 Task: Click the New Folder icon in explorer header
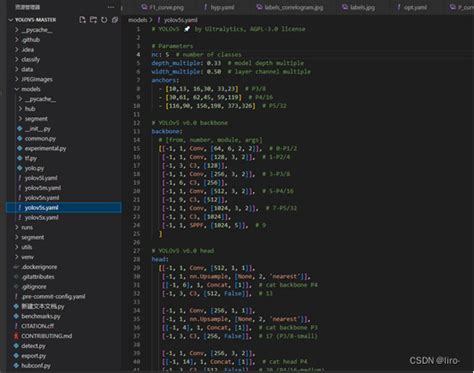pos(93,20)
